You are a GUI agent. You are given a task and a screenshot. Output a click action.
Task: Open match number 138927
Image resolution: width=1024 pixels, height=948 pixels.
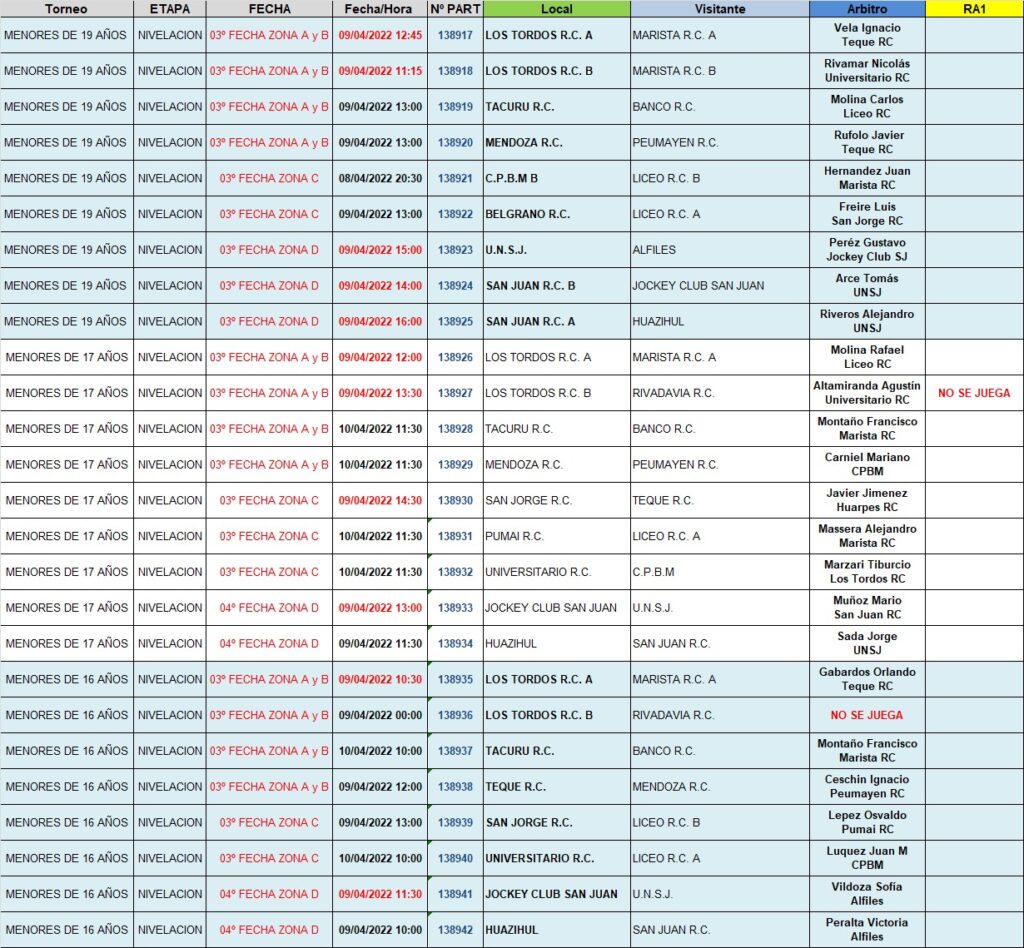pyautogui.click(x=455, y=393)
